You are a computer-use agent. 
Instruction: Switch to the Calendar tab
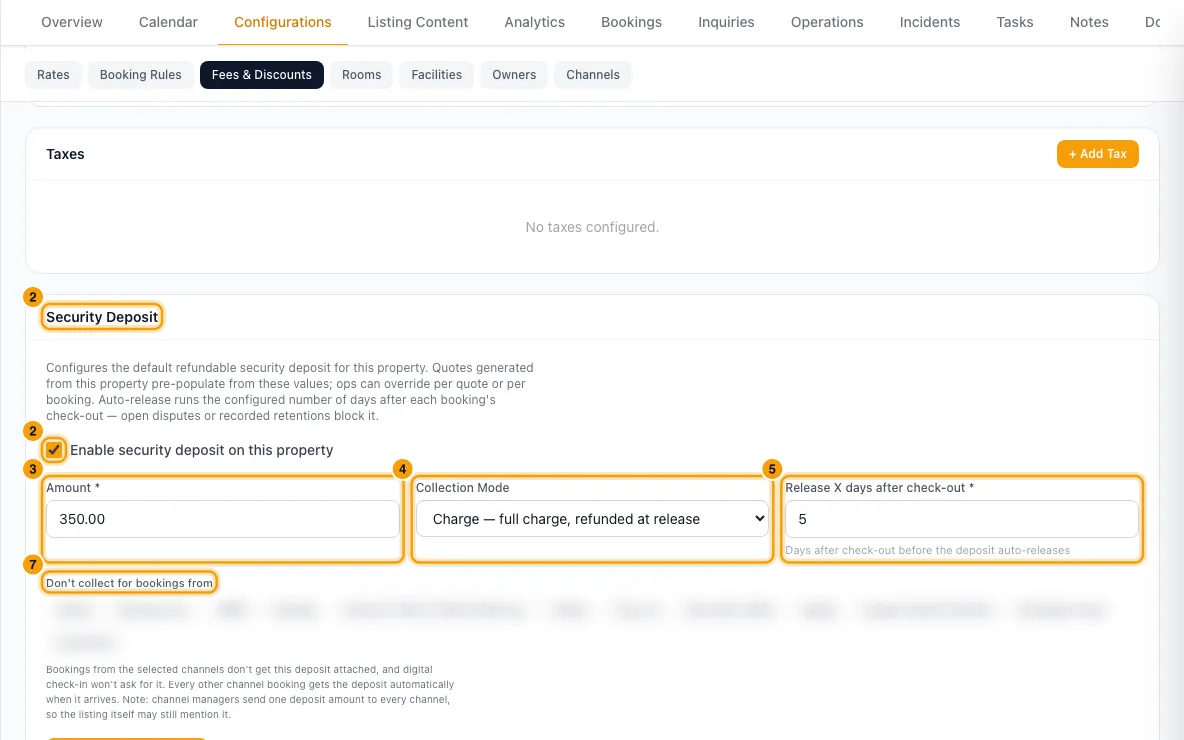coord(168,22)
